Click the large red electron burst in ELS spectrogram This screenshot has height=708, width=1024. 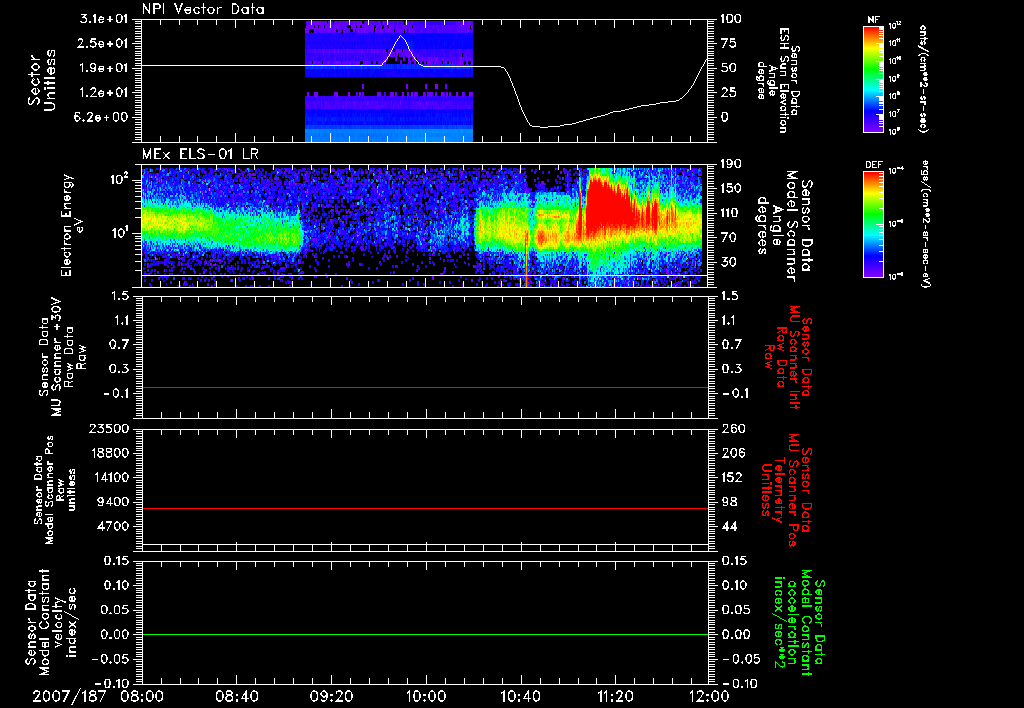(607, 202)
